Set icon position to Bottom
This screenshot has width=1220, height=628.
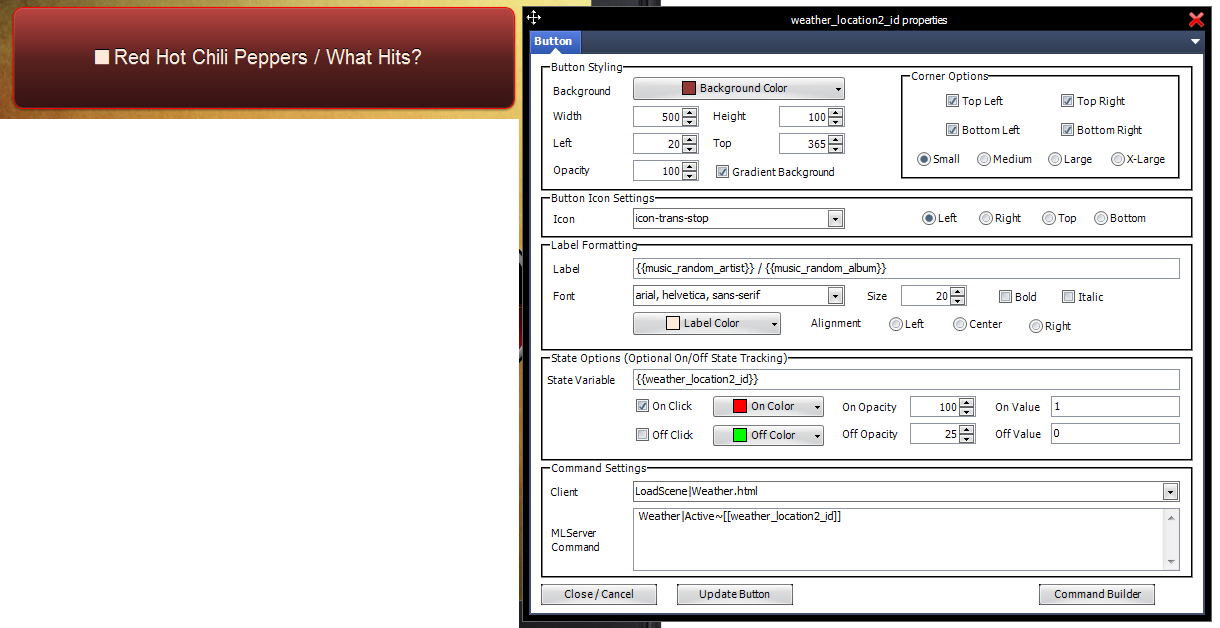[1101, 218]
